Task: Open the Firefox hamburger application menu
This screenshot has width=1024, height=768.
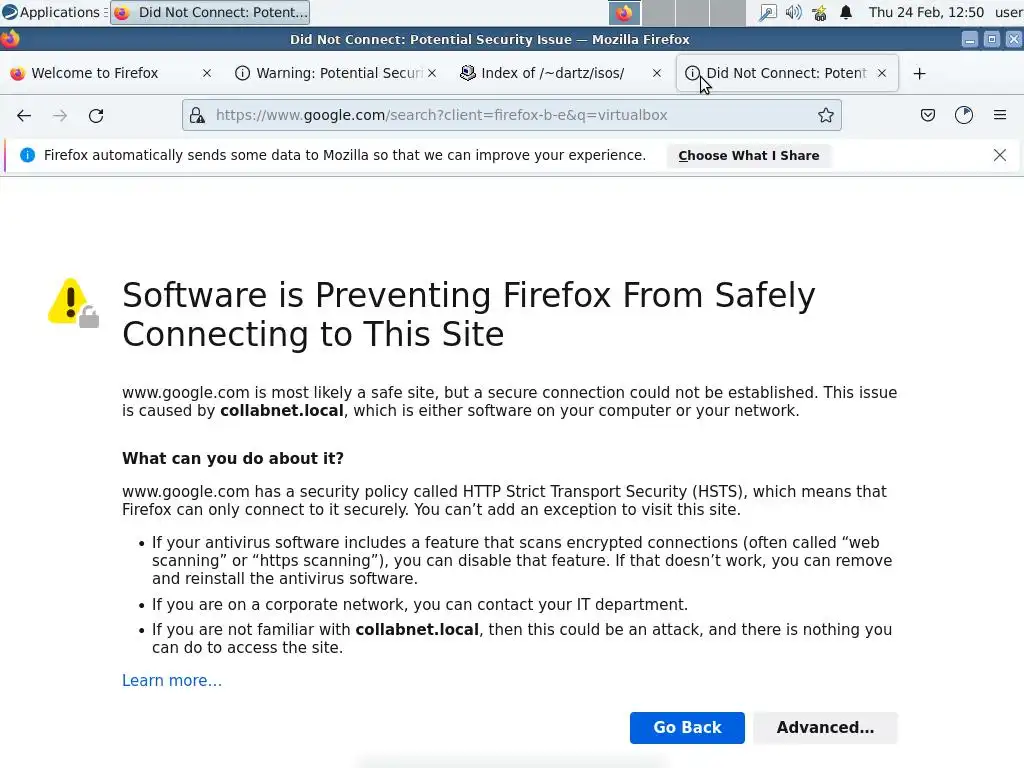Action: (999, 115)
